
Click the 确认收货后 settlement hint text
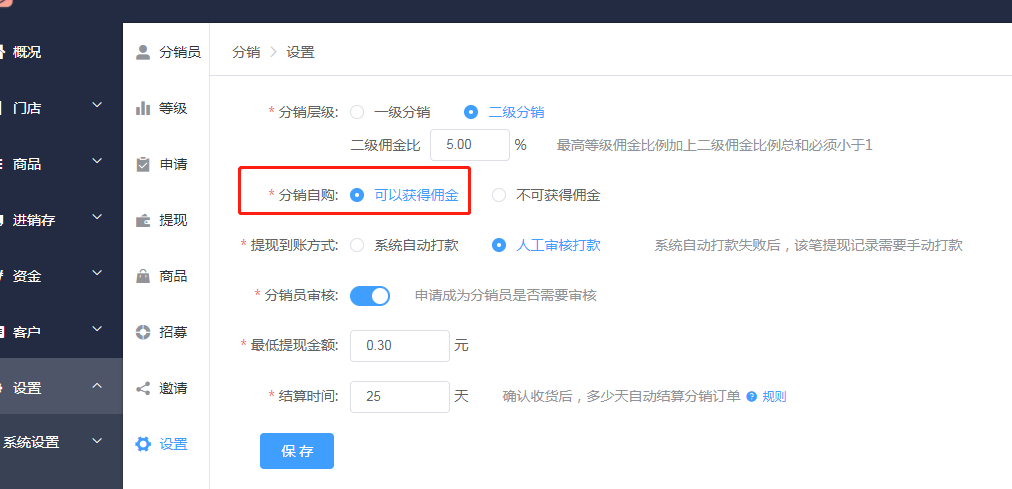(621, 396)
